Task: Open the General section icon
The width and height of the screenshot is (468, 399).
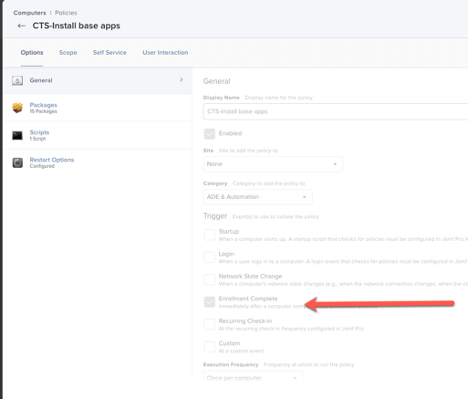Action: tap(18, 80)
